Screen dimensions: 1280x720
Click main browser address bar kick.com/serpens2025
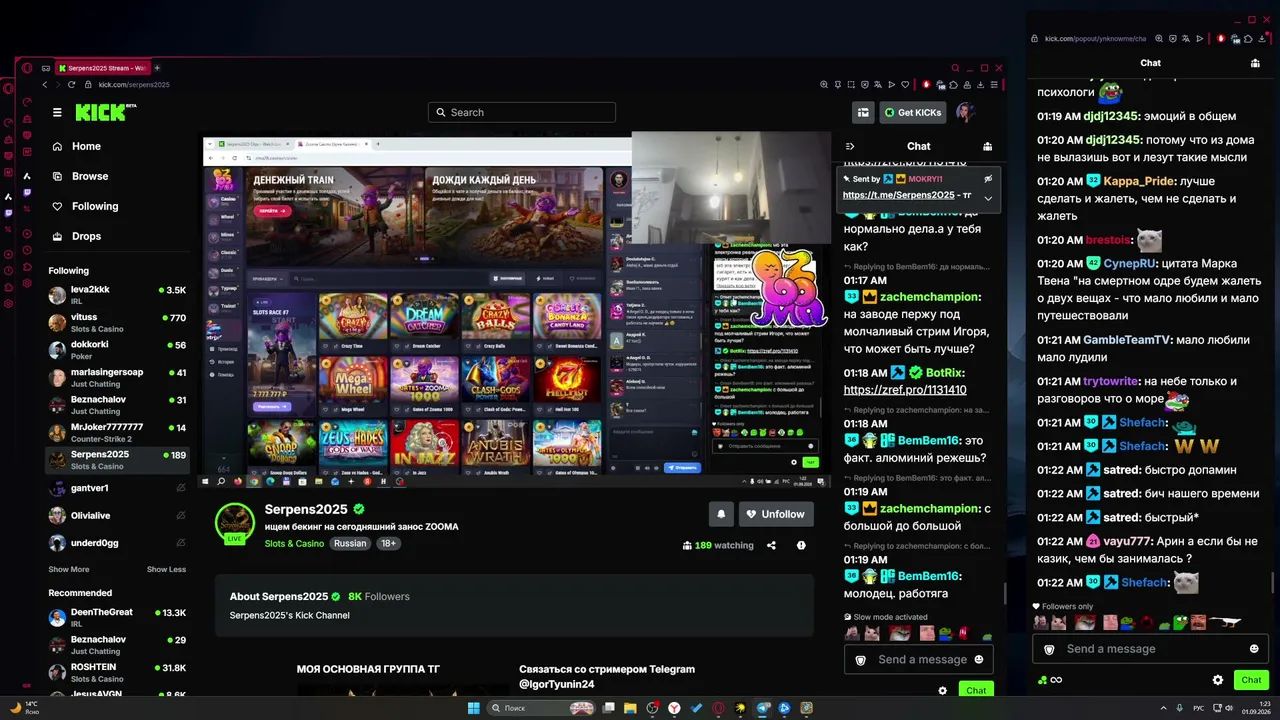[x=134, y=85]
